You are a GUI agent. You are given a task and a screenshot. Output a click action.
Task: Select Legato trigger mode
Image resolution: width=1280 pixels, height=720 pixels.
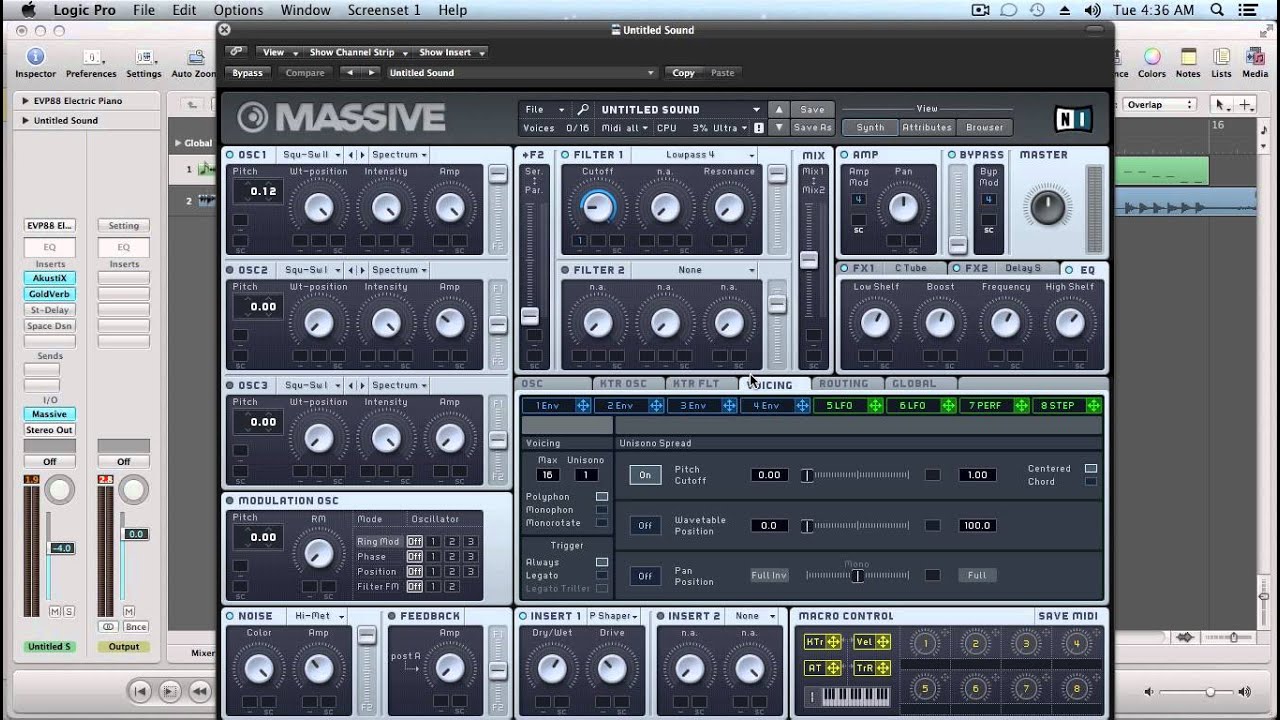click(602, 575)
